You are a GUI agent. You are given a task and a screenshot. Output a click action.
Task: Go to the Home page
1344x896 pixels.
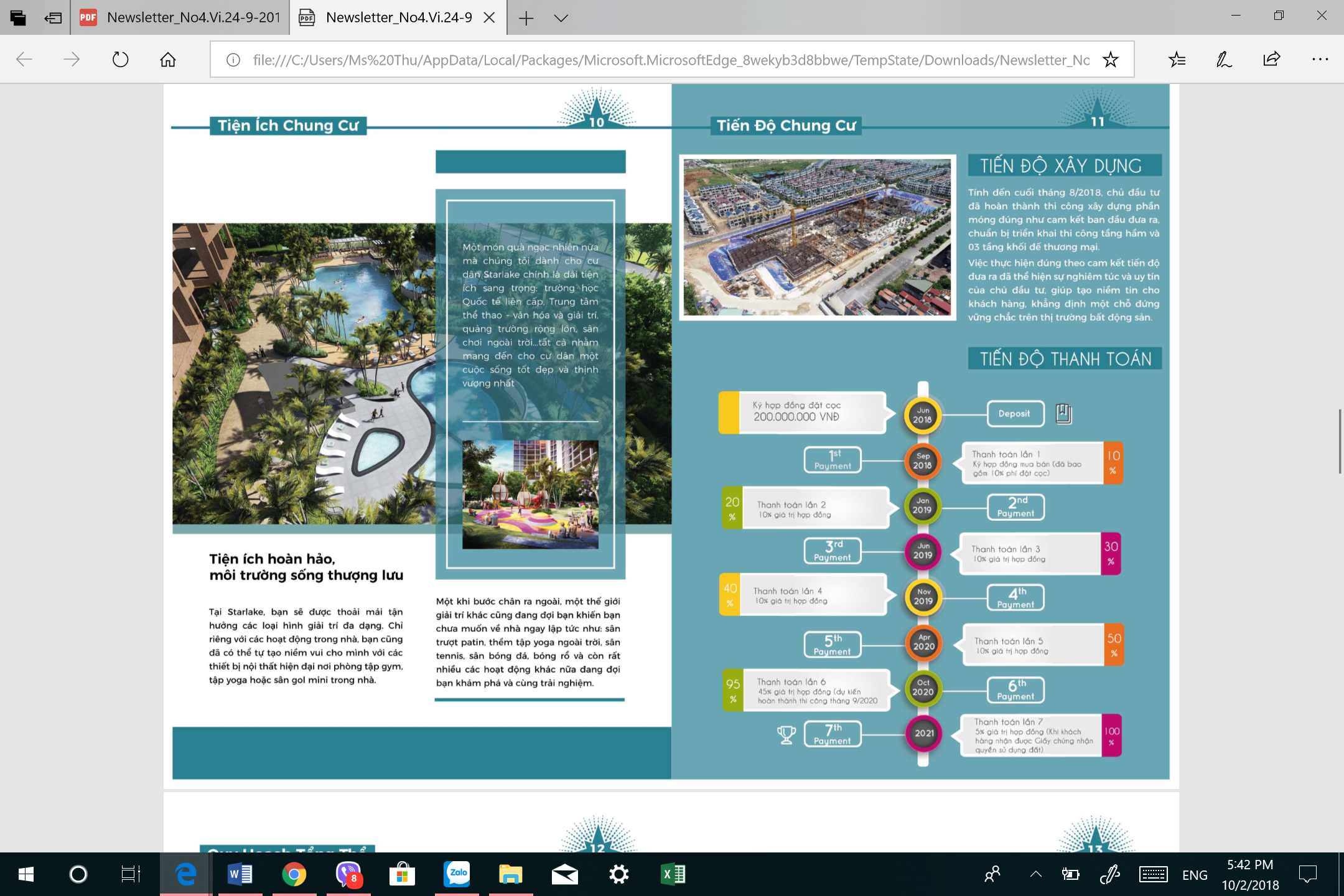168,59
